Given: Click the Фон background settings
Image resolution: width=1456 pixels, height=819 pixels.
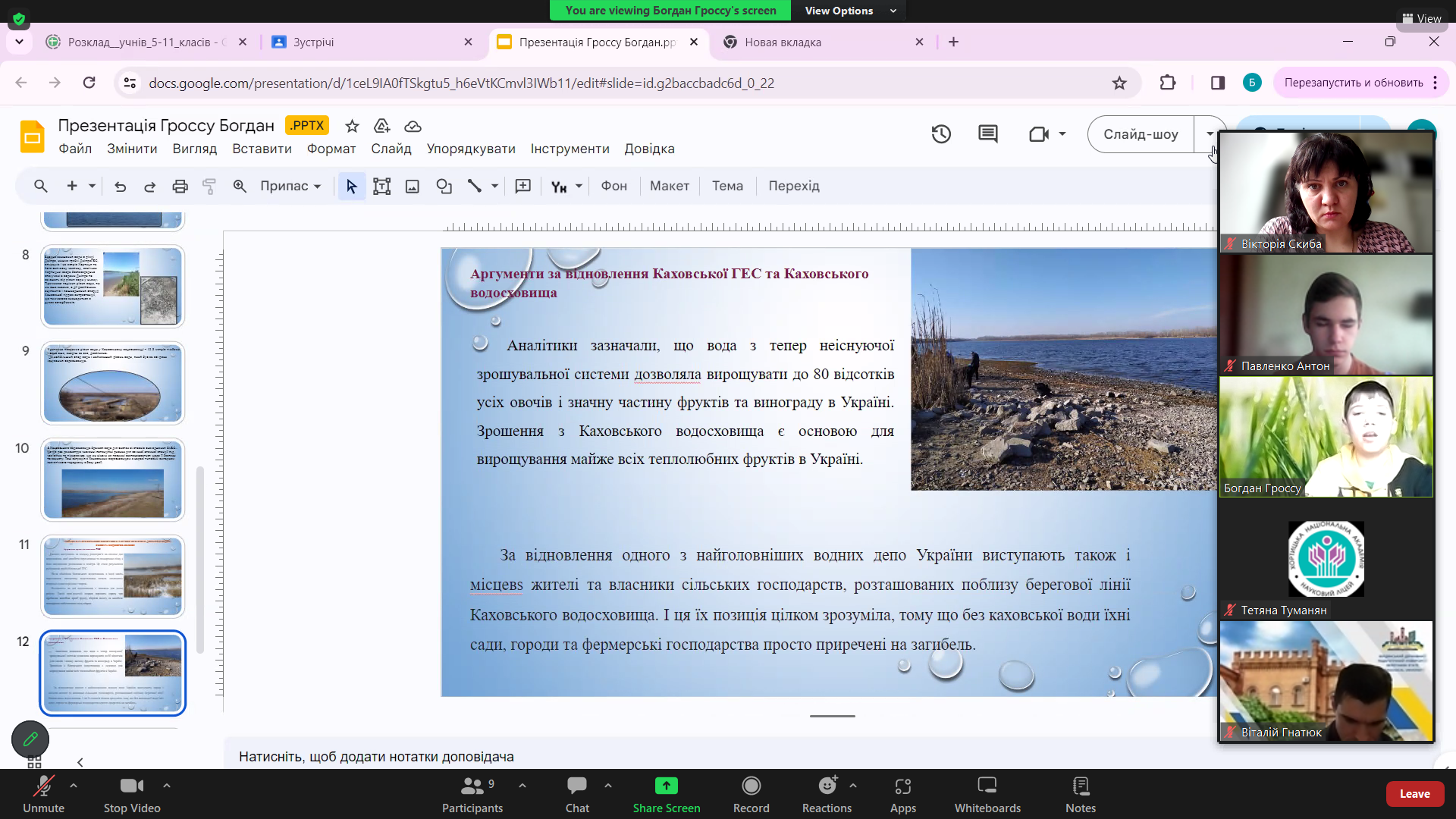Looking at the screenshot, I should tap(613, 186).
